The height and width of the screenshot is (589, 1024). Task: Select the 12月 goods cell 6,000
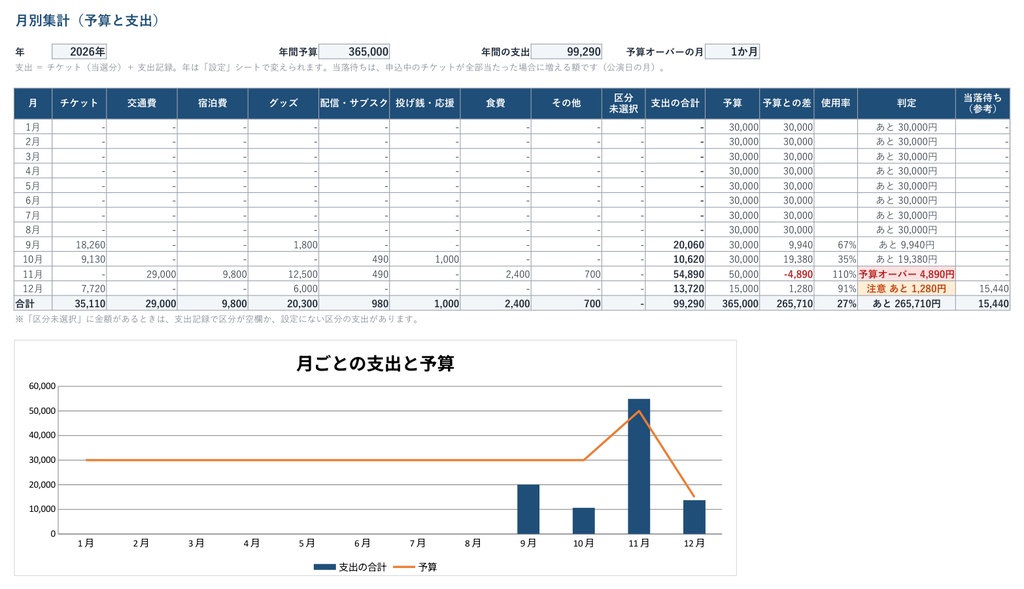(x=283, y=289)
